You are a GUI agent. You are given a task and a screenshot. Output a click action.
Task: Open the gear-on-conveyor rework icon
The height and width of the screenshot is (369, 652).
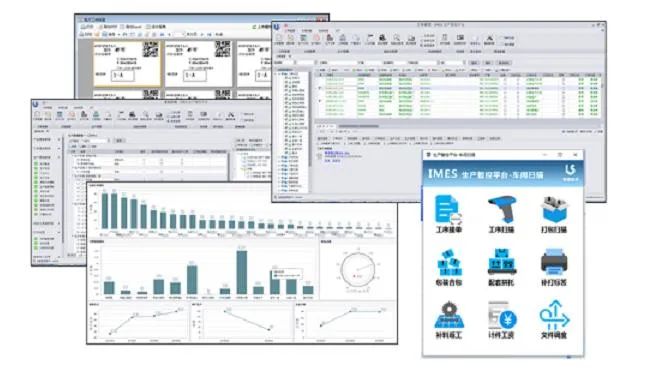coord(449,315)
